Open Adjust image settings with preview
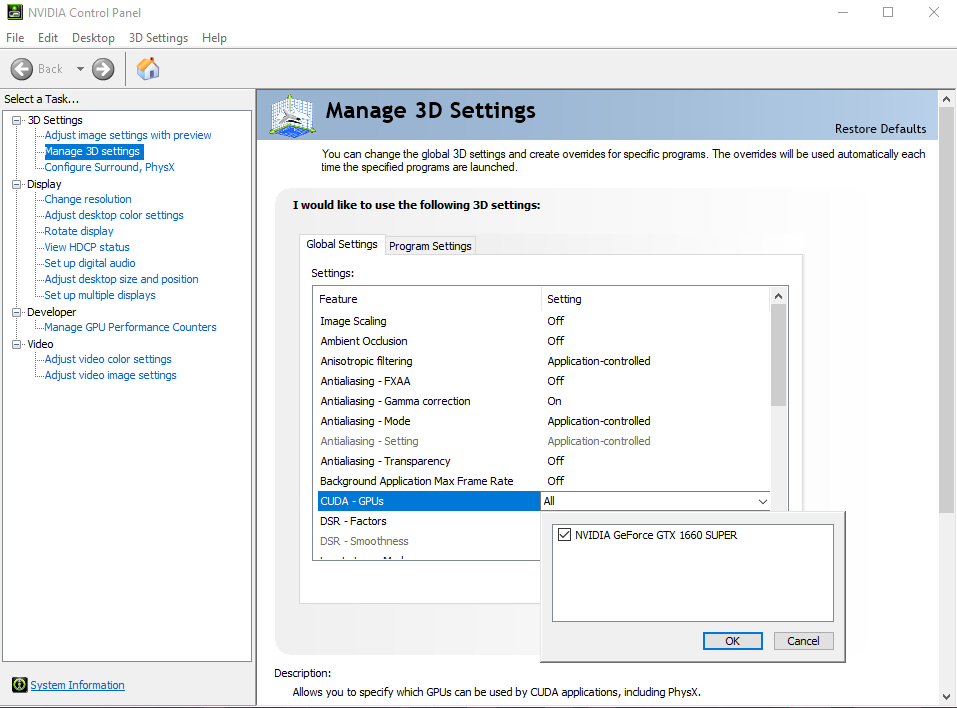This screenshot has height=708, width=957. [128, 135]
